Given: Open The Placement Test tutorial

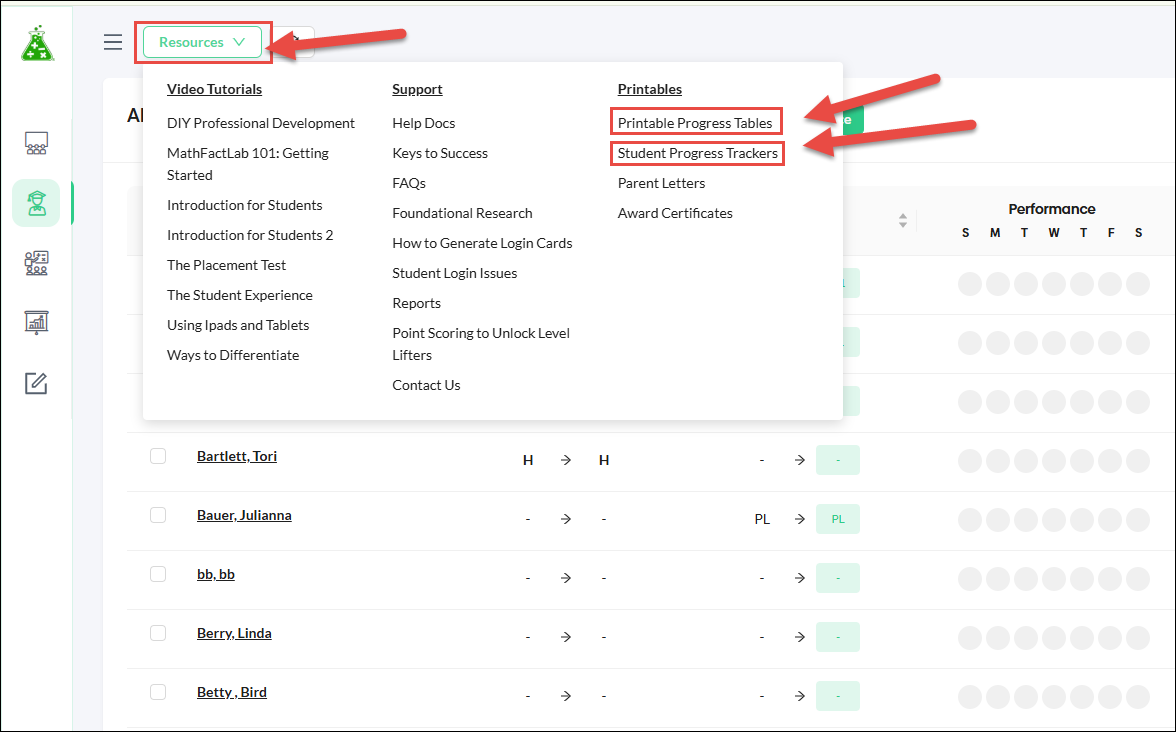Looking at the screenshot, I should 226,265.
